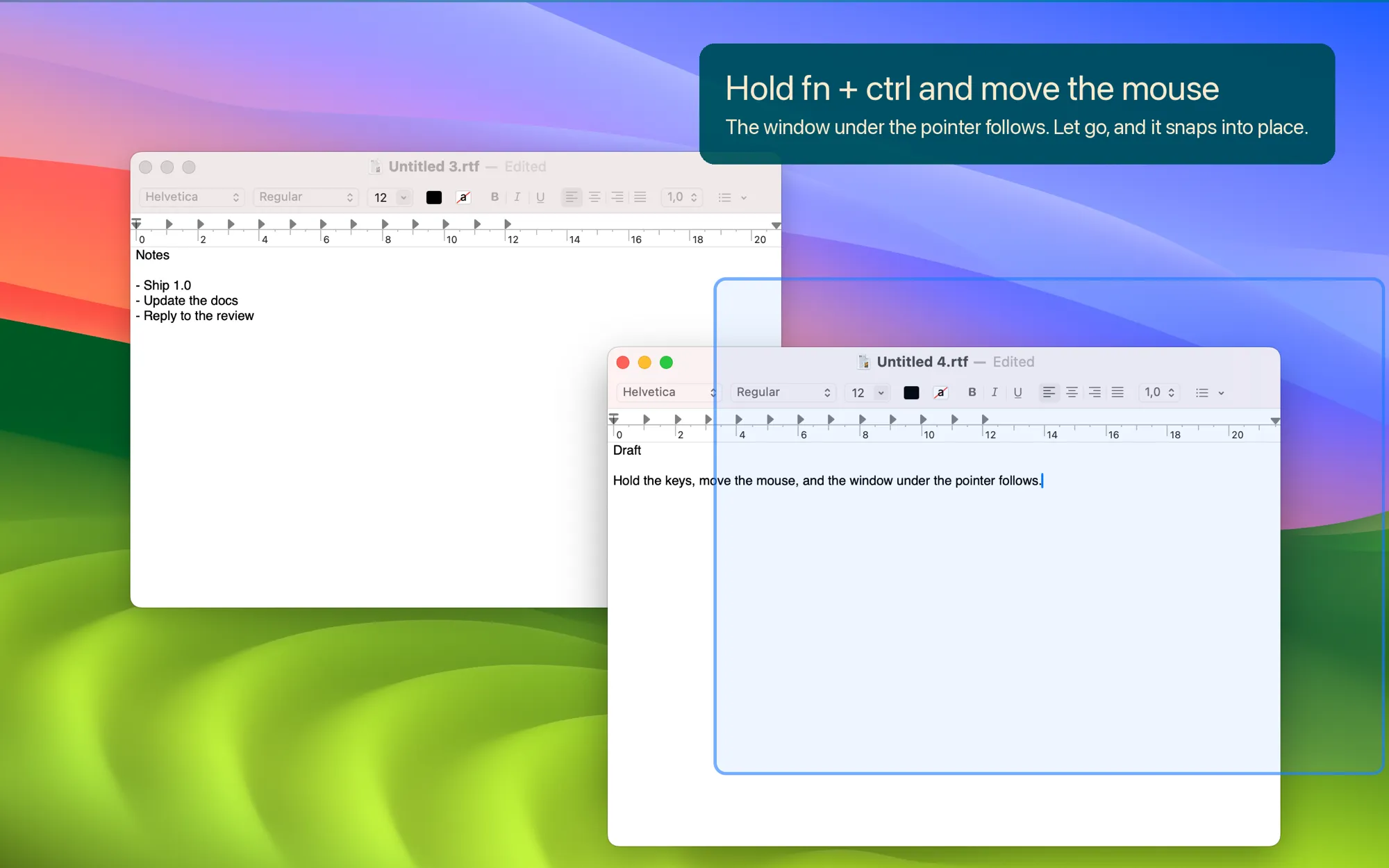Click tab stop at 12 on Untitled 3.rtf ruler

(x=508, y=224)
